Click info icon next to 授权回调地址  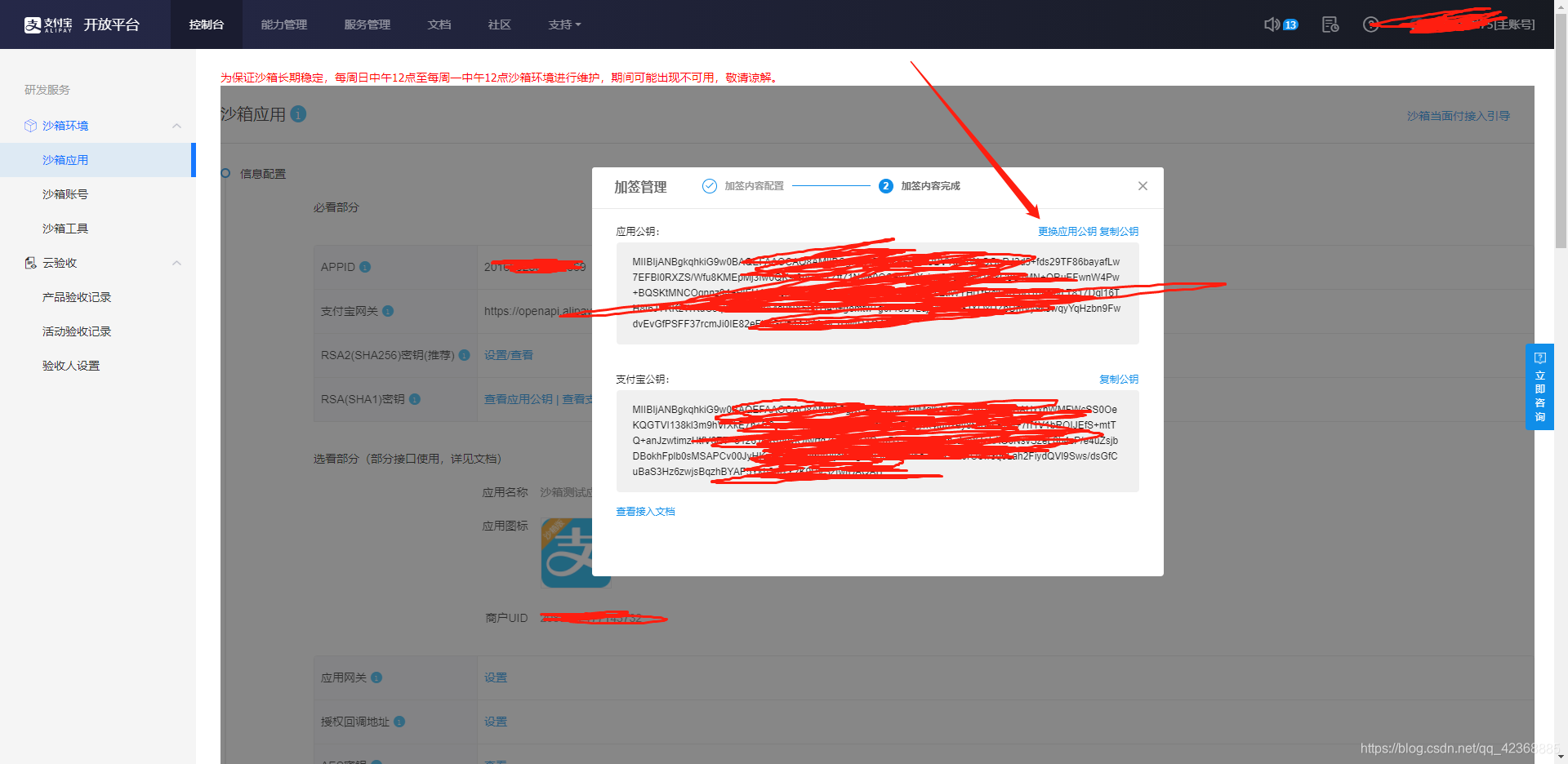399,722
